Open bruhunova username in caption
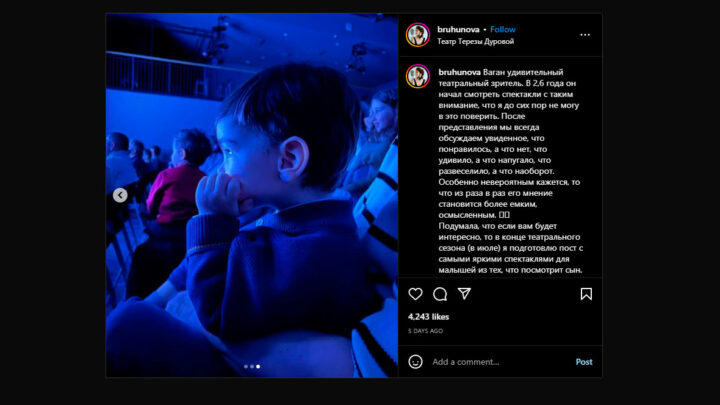Screen dimensions: 720x405 point(459,72)
